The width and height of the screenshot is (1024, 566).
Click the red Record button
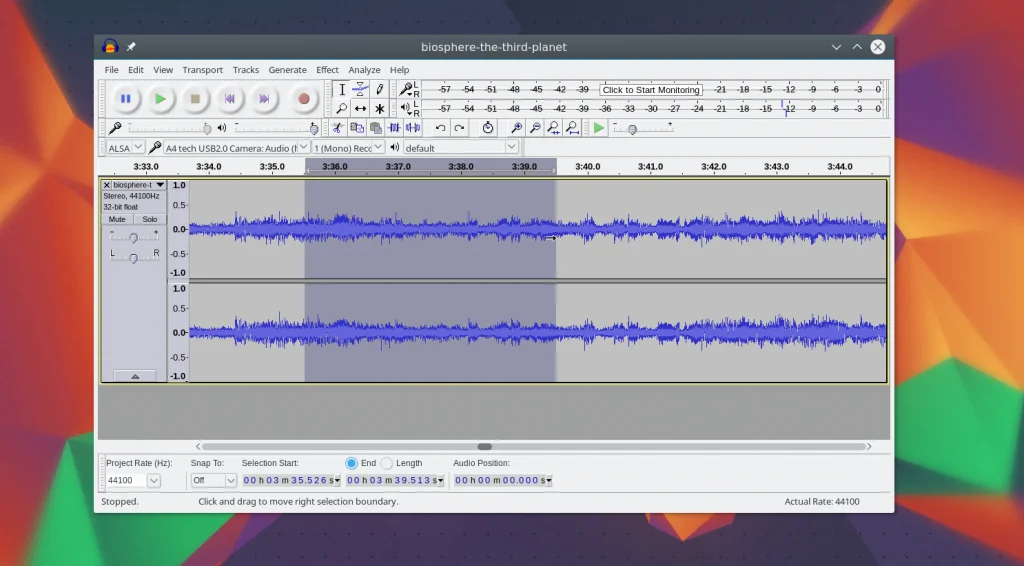pyautogui.click(x=304, y=98)
